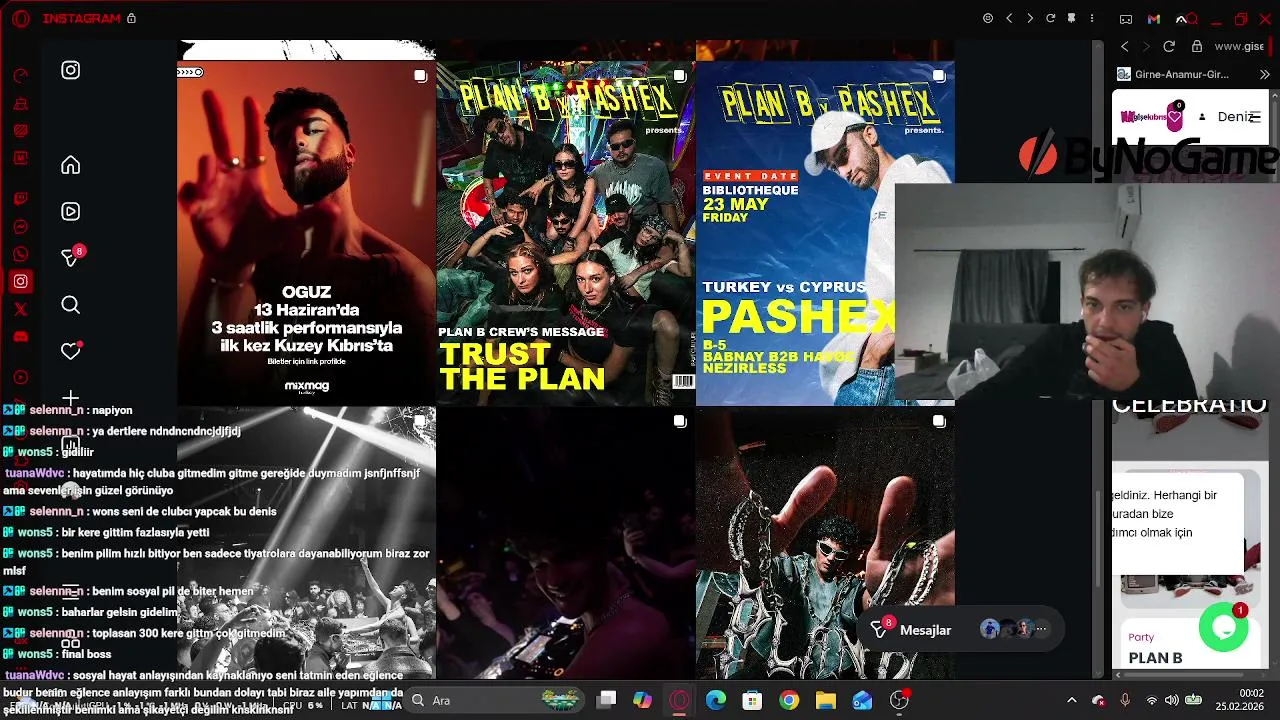Open File Explorer from the taskbar
The image size is (1280, 720).
(x=825, y=700)
